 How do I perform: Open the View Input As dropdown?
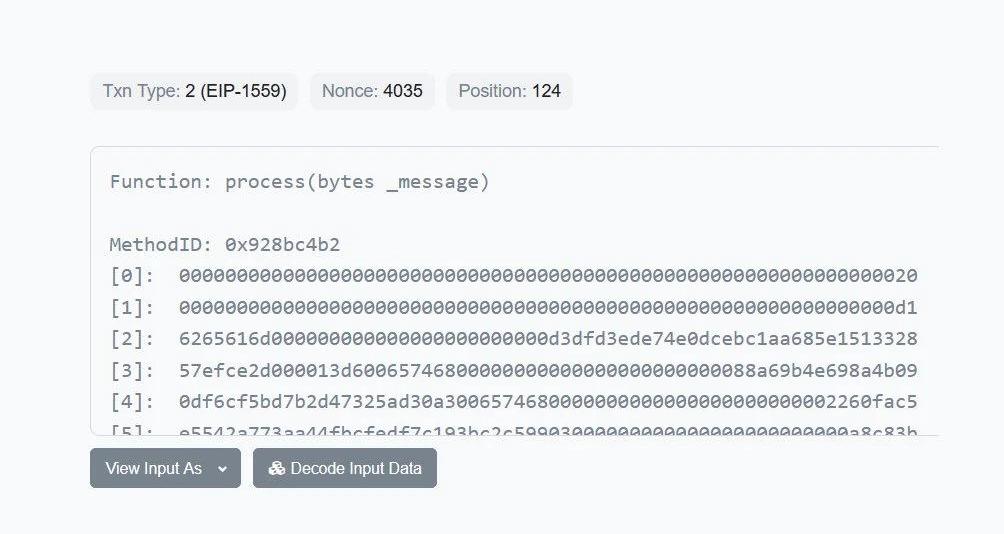tap(165, 468)
